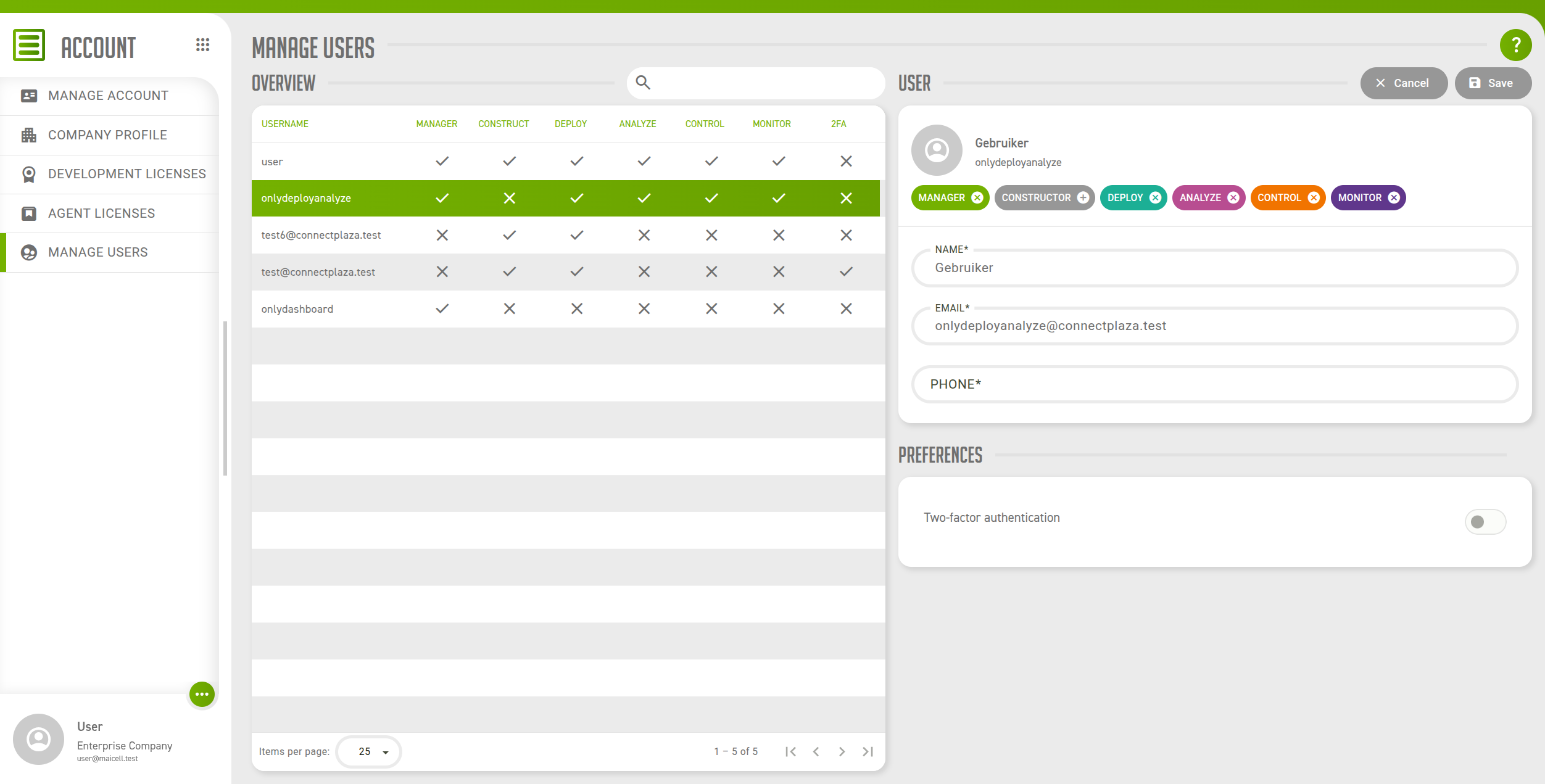Open Agent Licenses menu item
1545x784 pixels.
point(109,213)
